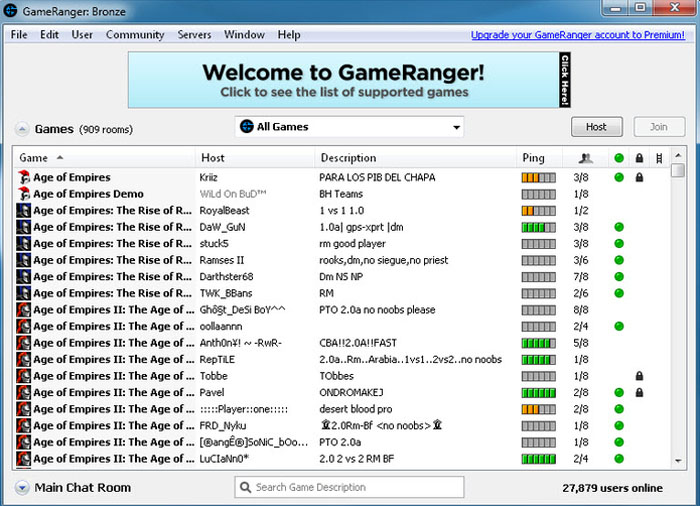Viewport: 700px width, 506px height.
Task: Expand the Main Chat Room panel
Action: 21,488
